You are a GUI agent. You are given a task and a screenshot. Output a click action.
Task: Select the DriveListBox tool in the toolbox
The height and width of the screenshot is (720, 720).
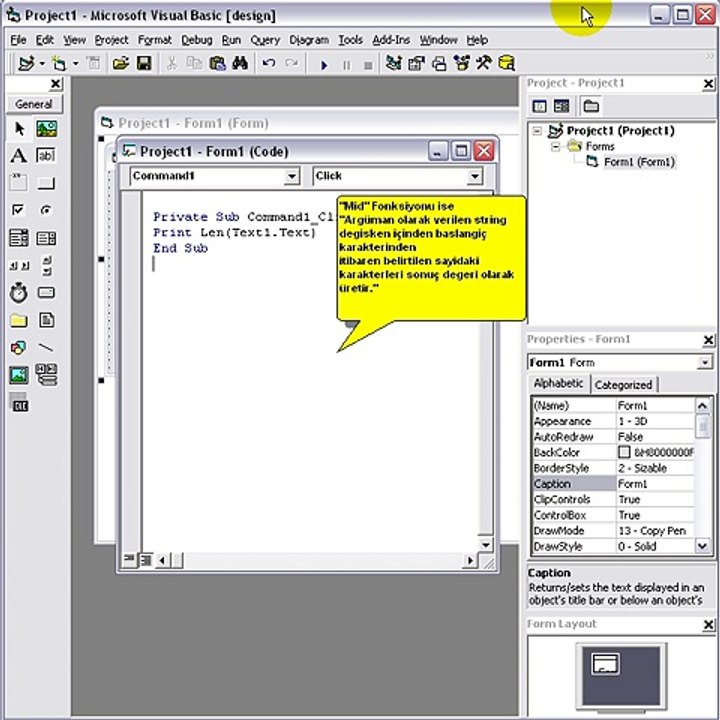46,293
